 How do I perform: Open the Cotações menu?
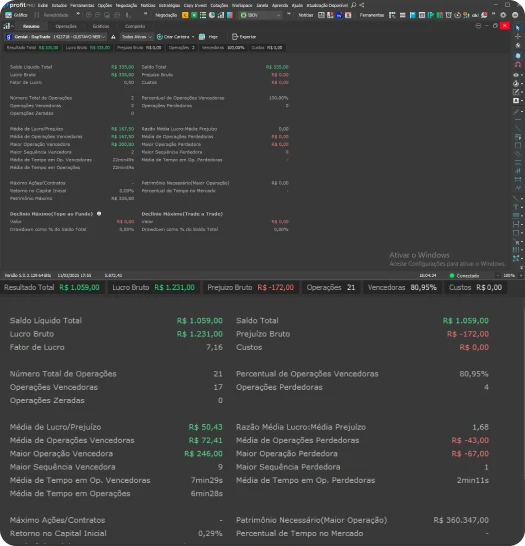tap(219, 5)
